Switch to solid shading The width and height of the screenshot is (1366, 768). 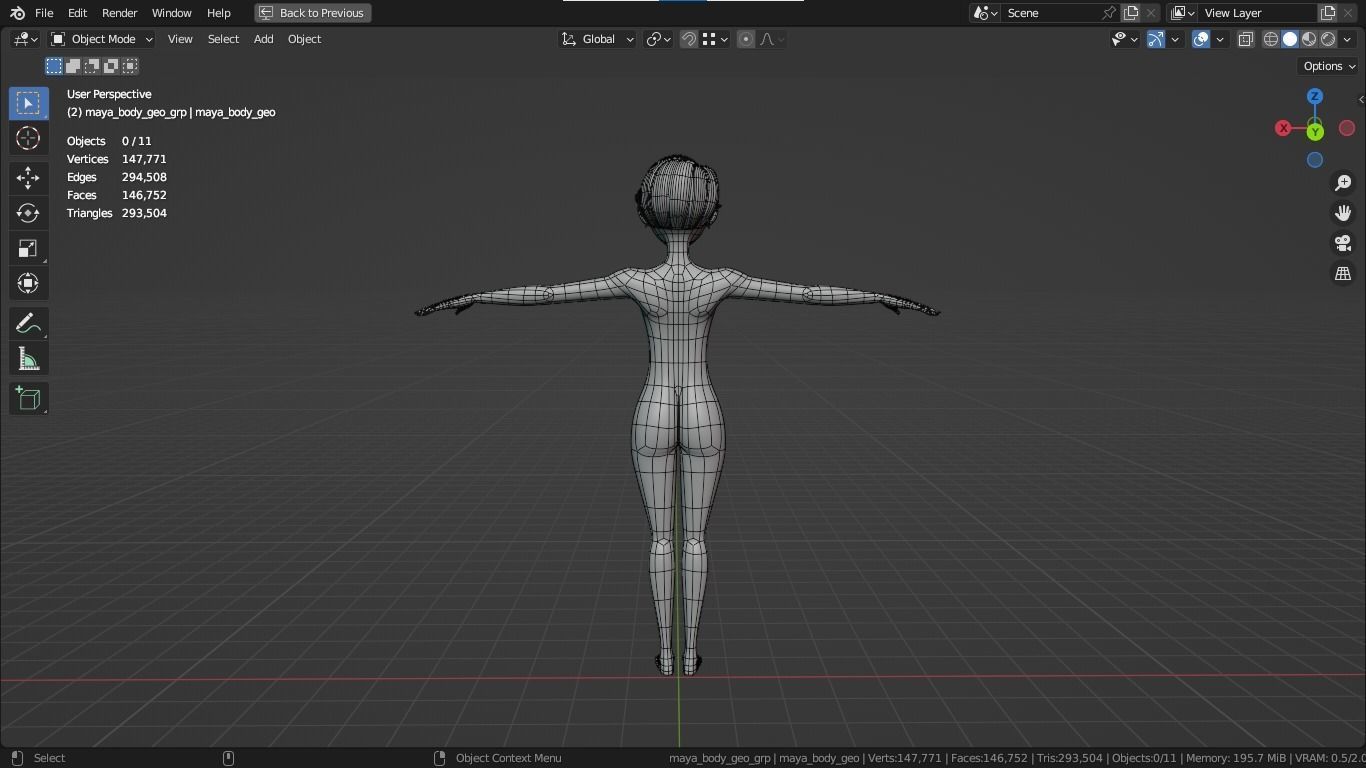click(x=1290, y=39)
